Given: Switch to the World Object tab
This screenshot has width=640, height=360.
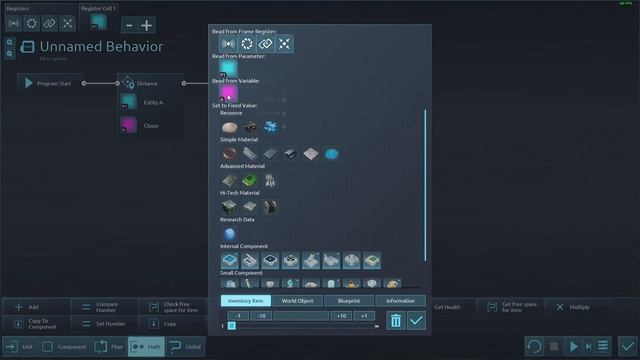Looking at the screenshot, I should pyautogui.click(x=298, y=301).
